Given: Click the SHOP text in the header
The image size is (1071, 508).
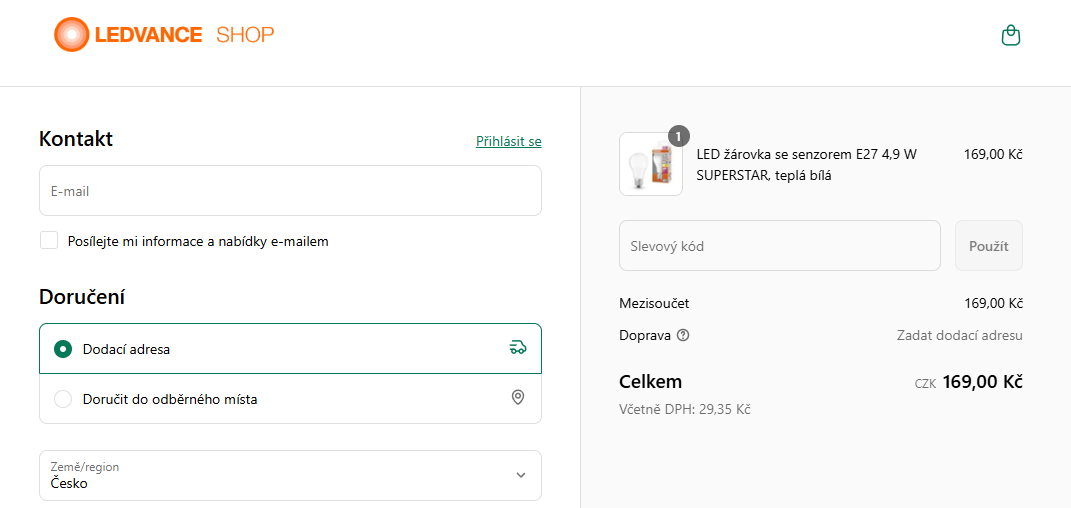Looking at the screenshot, I should (x=245, y=35).
